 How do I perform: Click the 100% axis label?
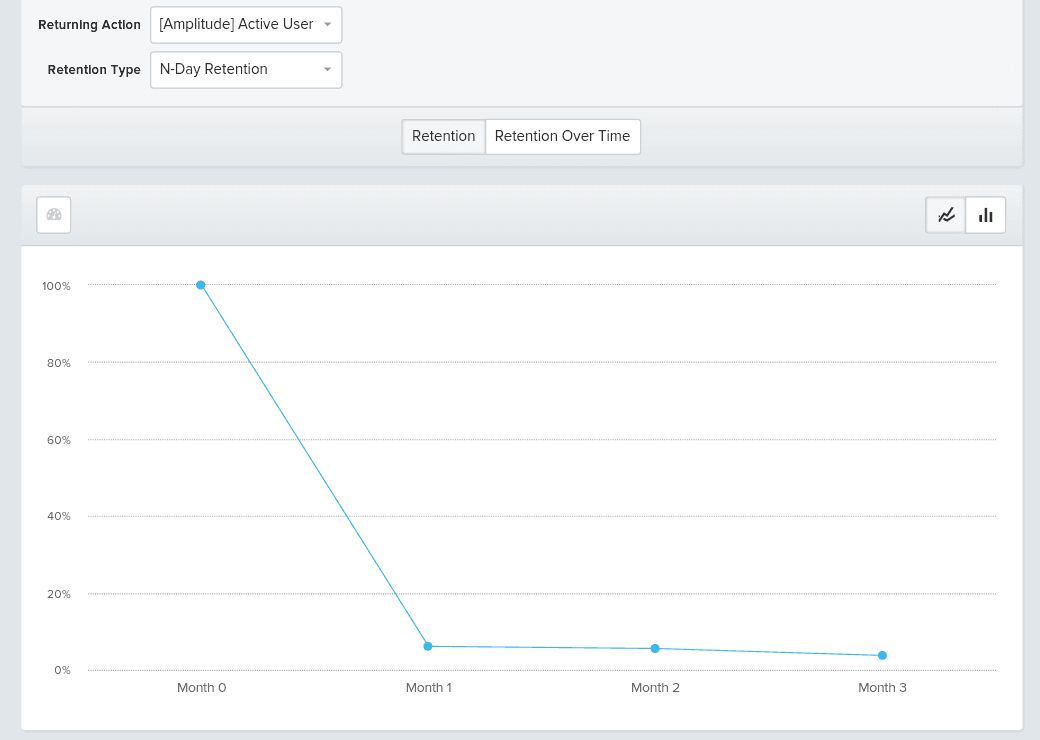point(57,285)
